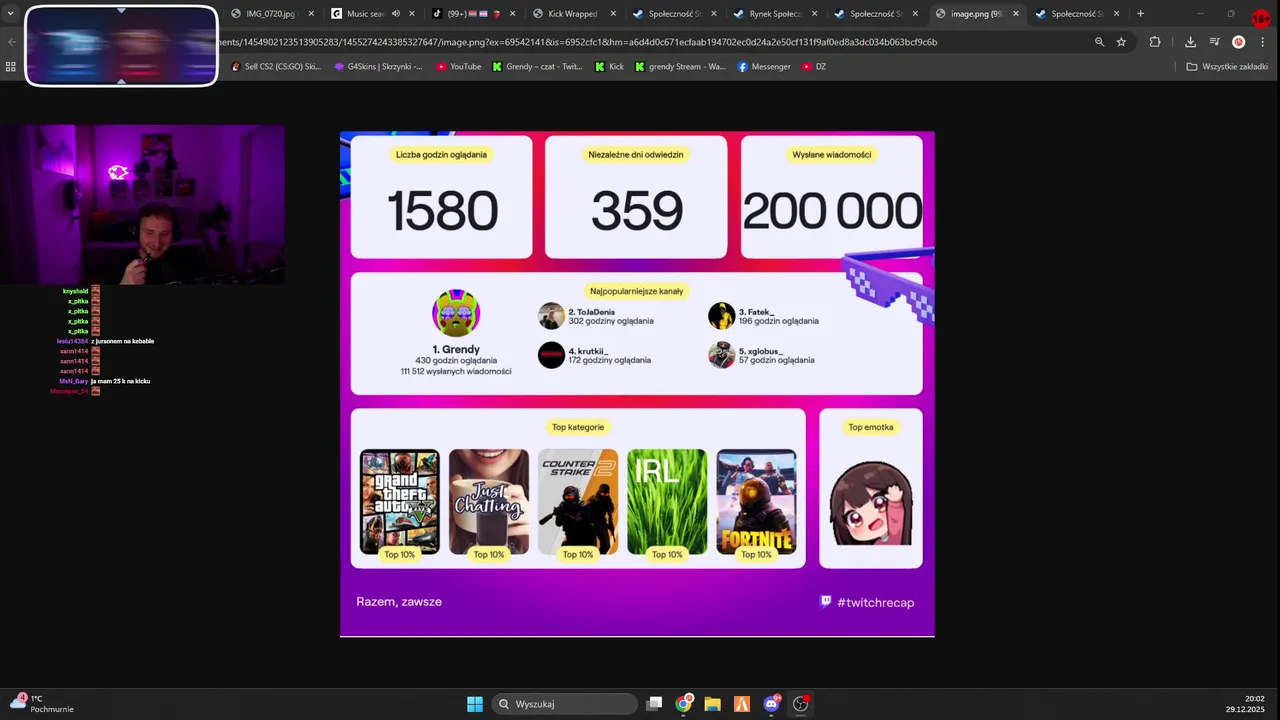The height and width of the screenshot is (720, 1280).
Task: Open Google Chrome from the taskbar
Action: pos(684,704)
